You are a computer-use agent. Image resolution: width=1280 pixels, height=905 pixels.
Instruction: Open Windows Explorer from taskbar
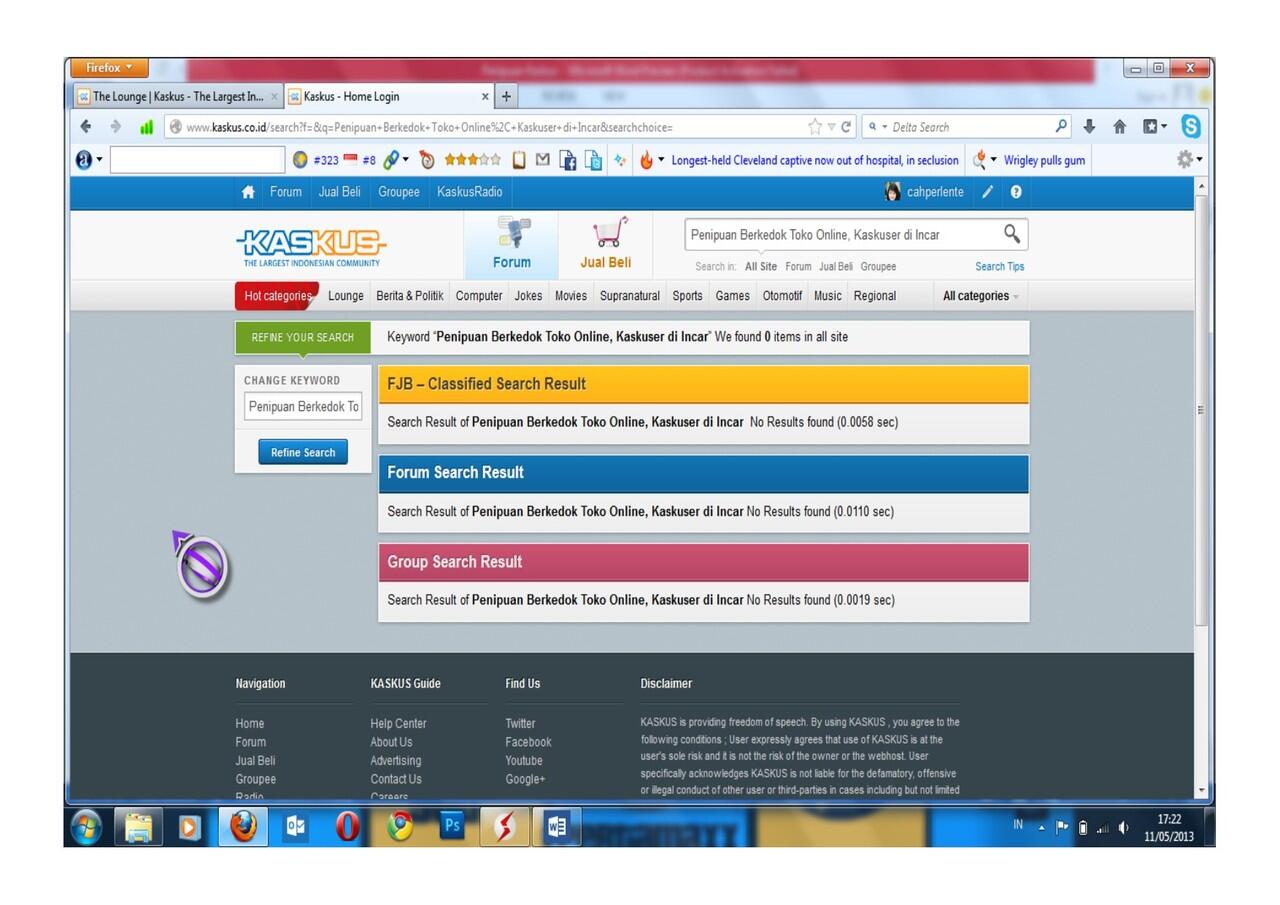pos(138,827)
